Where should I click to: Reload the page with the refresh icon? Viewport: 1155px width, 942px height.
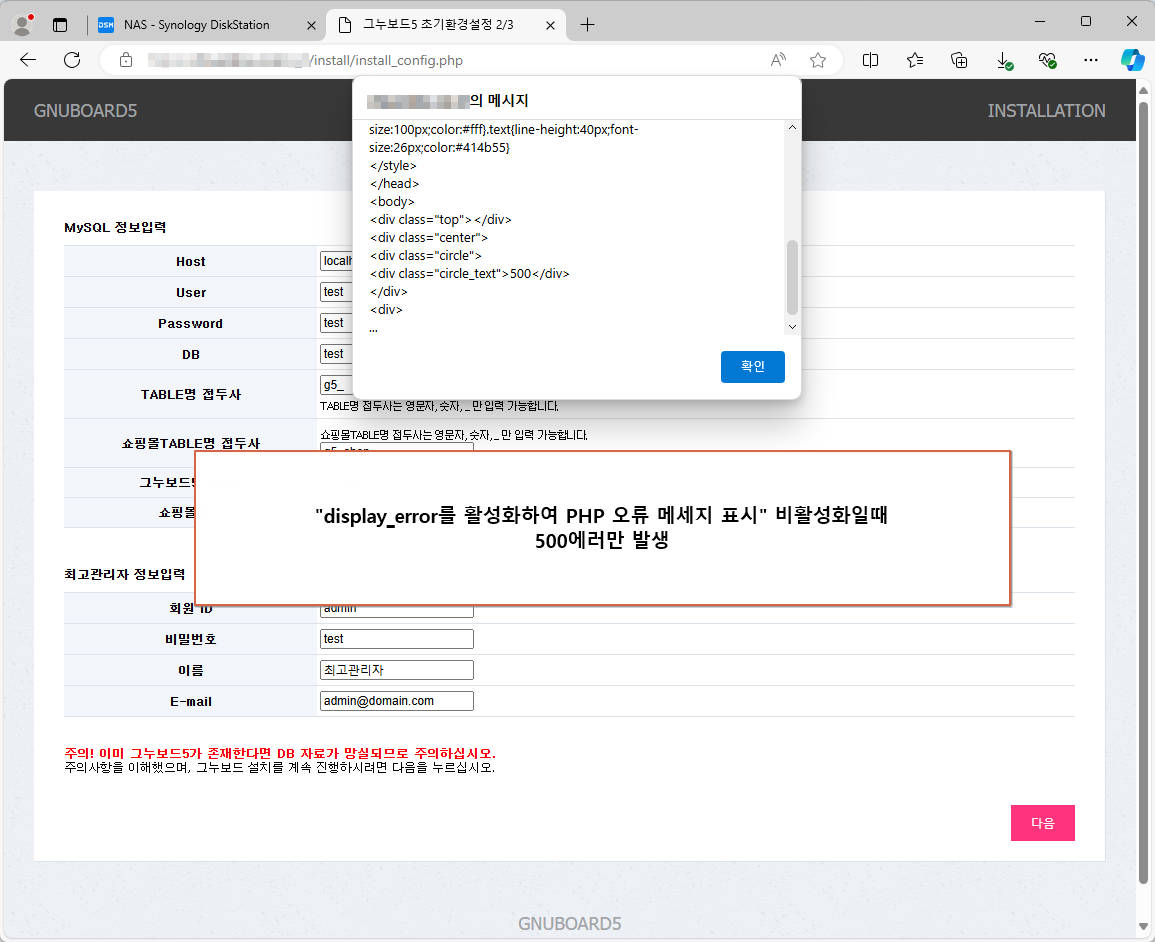click(x=72, y=60)
